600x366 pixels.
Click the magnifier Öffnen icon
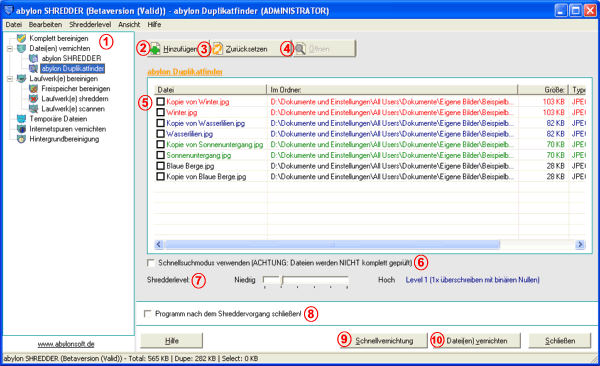coord(300,49)
